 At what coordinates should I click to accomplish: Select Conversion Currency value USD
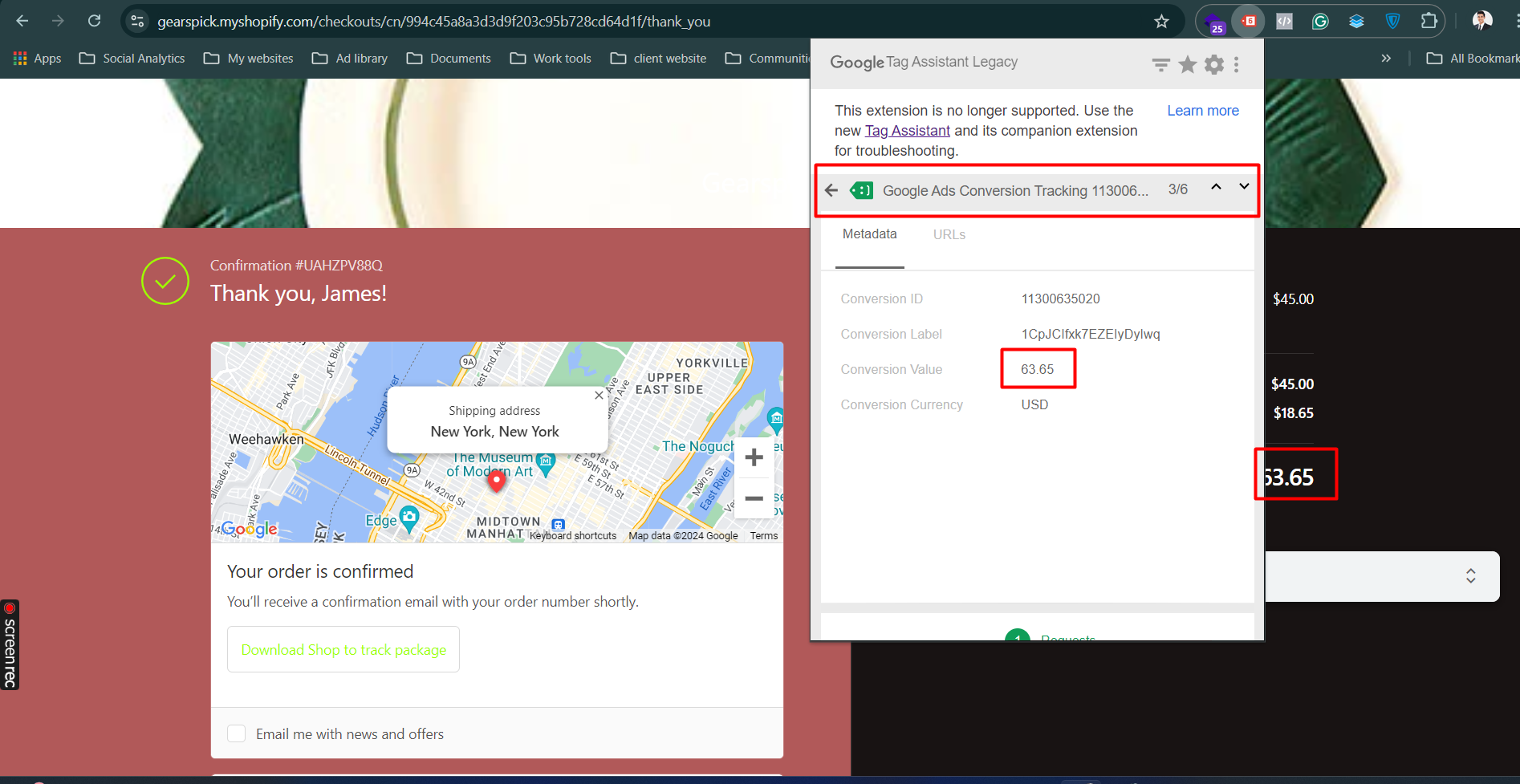pos(1034,404)
